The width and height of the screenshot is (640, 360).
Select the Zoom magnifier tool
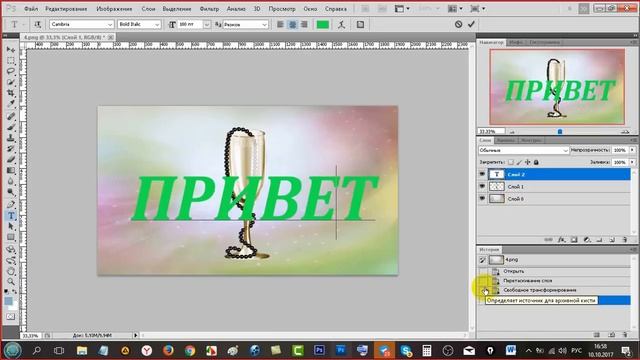11,282
